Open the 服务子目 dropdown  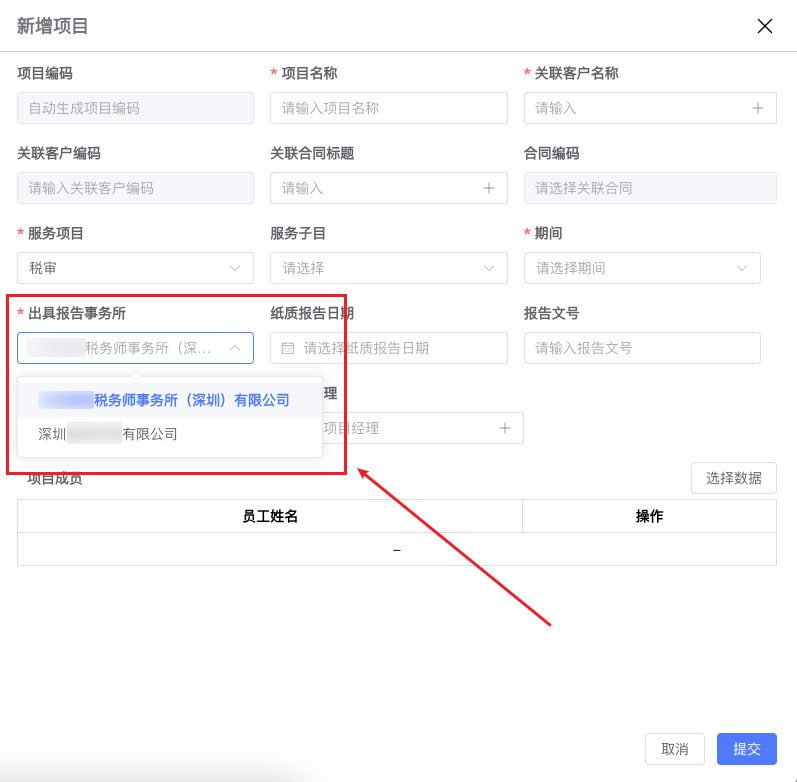point(389,268)
